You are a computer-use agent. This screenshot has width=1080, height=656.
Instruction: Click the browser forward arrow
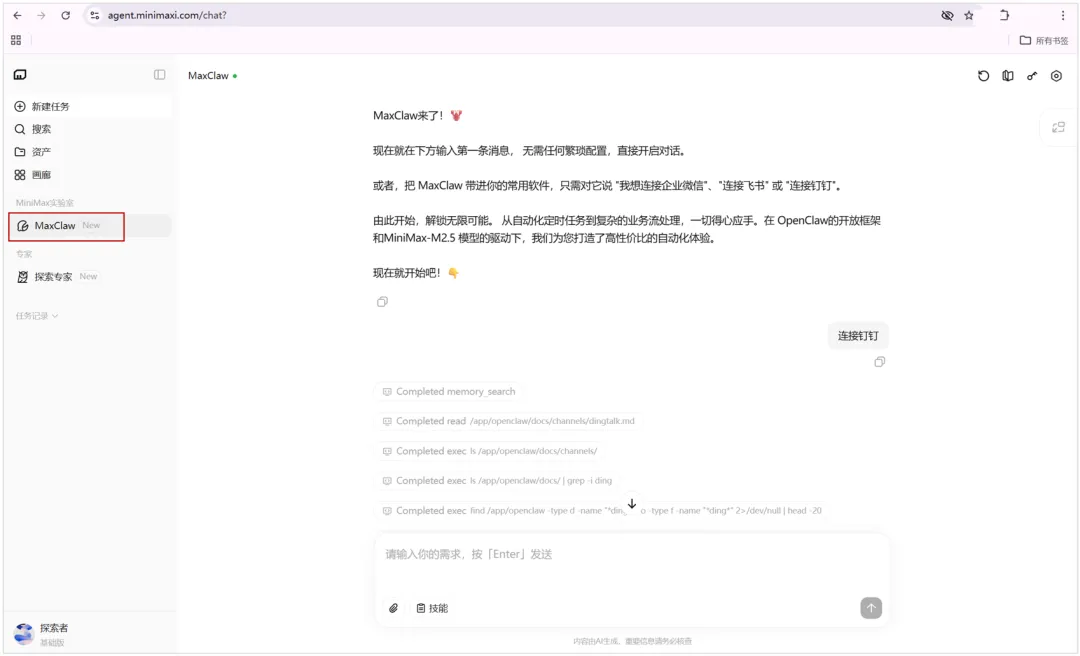click(41, 15)
